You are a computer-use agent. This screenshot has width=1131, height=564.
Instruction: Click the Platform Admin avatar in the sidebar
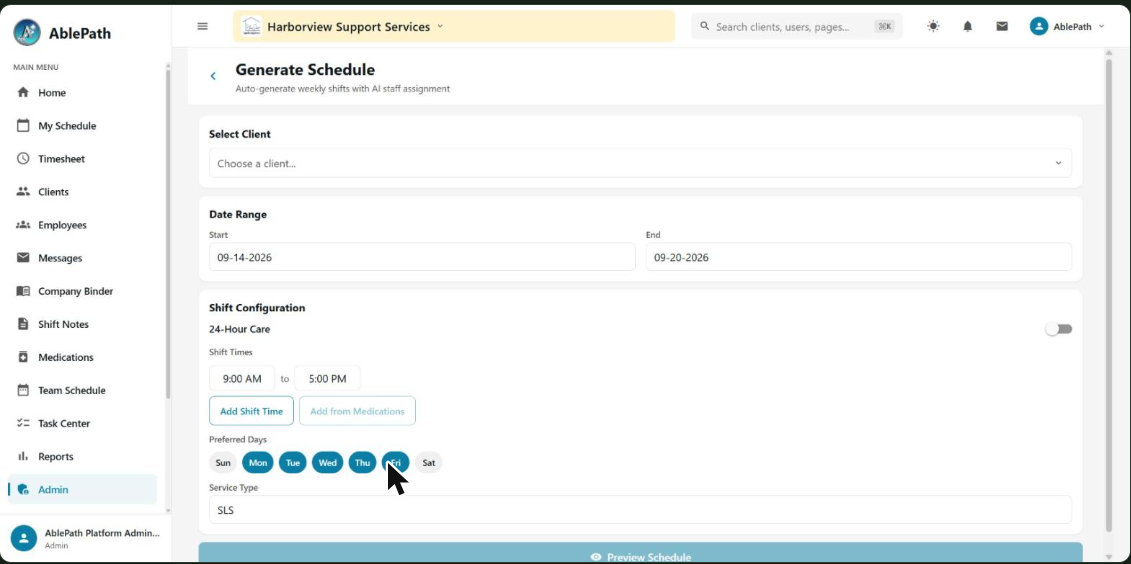tap(24, 538)
